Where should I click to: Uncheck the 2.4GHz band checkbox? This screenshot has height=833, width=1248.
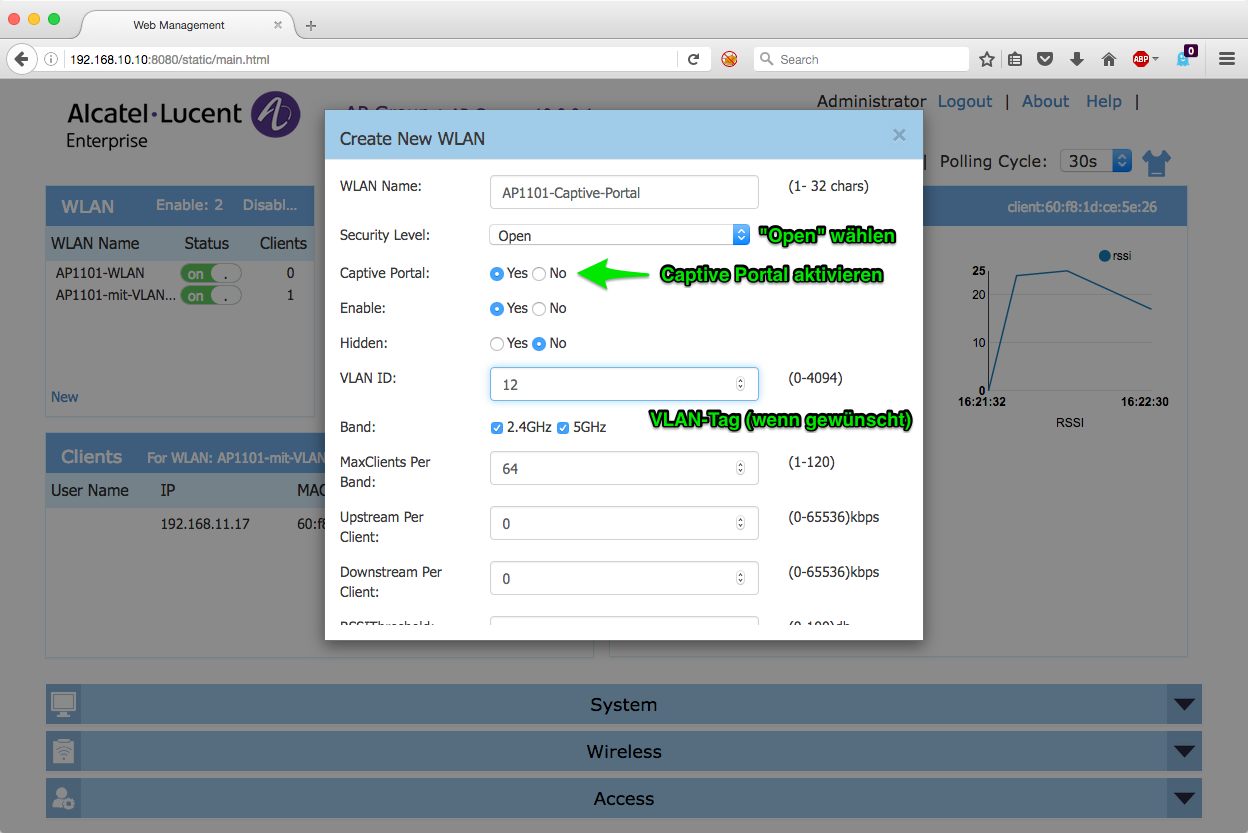(497, 427)
